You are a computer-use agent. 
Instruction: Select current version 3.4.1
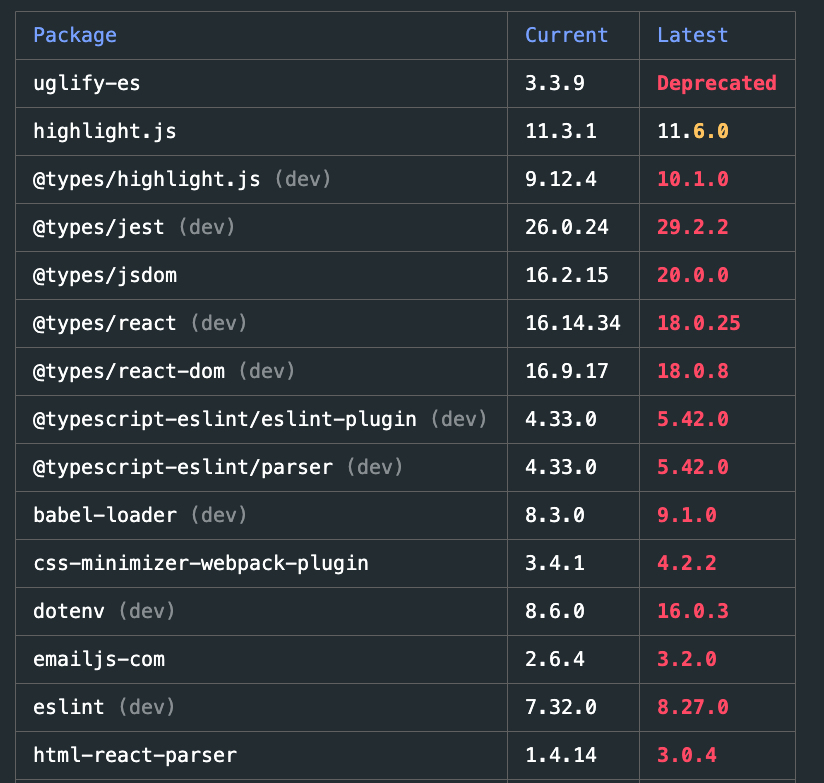pos(555,563)
